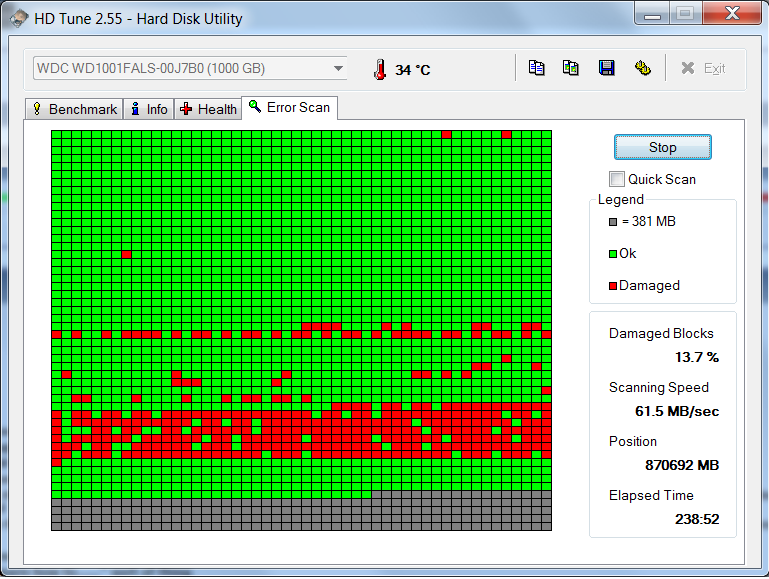Click the HD Tune 2.55 title bar text
This screenshot has width=769, height=579.
coord(138,19)
